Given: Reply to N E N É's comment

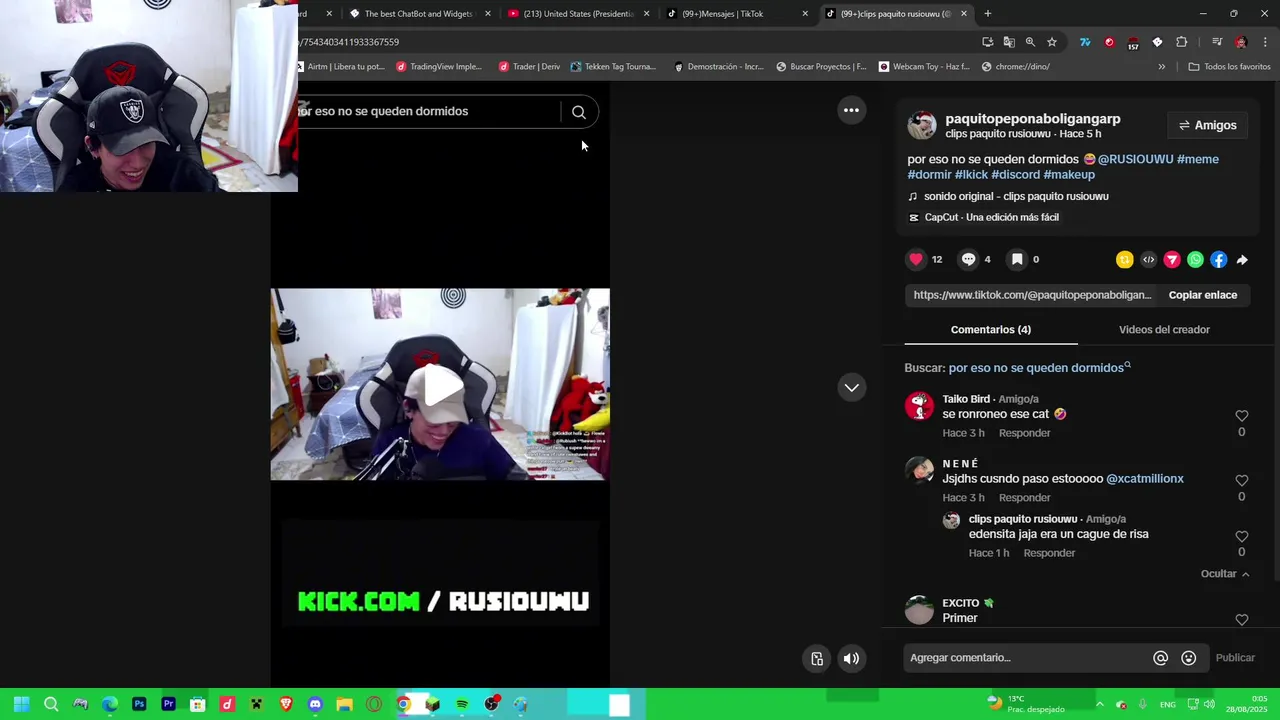Looking at the screenshot, I should [x=1024, y=497].
